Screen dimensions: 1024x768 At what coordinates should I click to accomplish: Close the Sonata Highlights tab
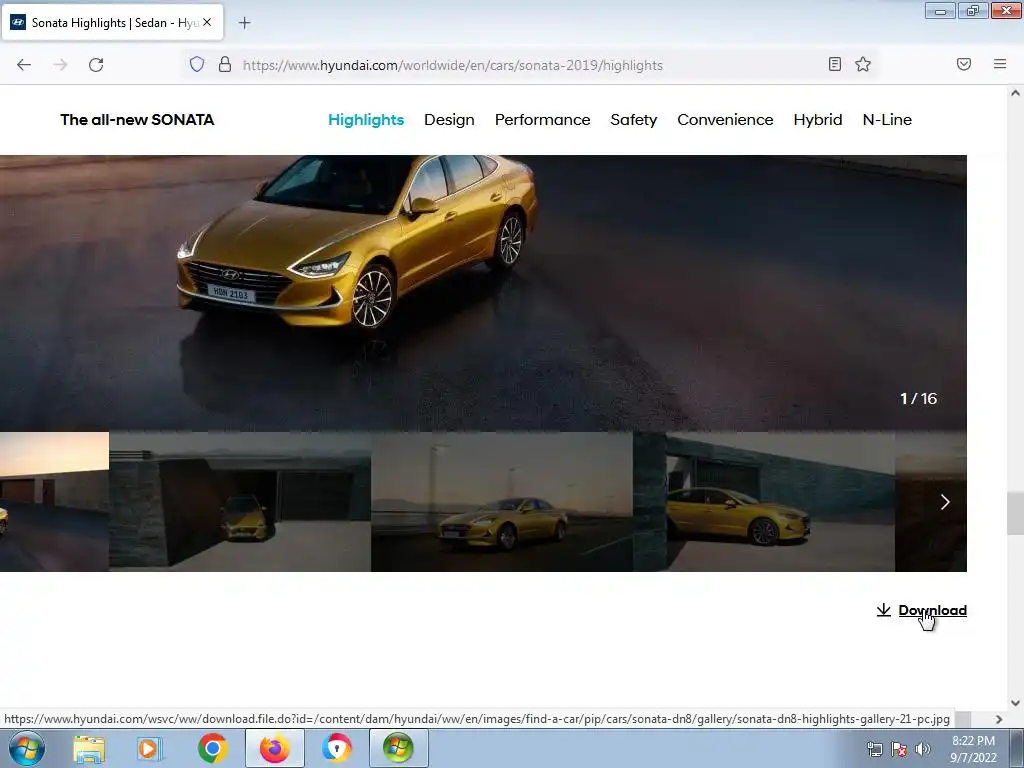tap(207, 22)
